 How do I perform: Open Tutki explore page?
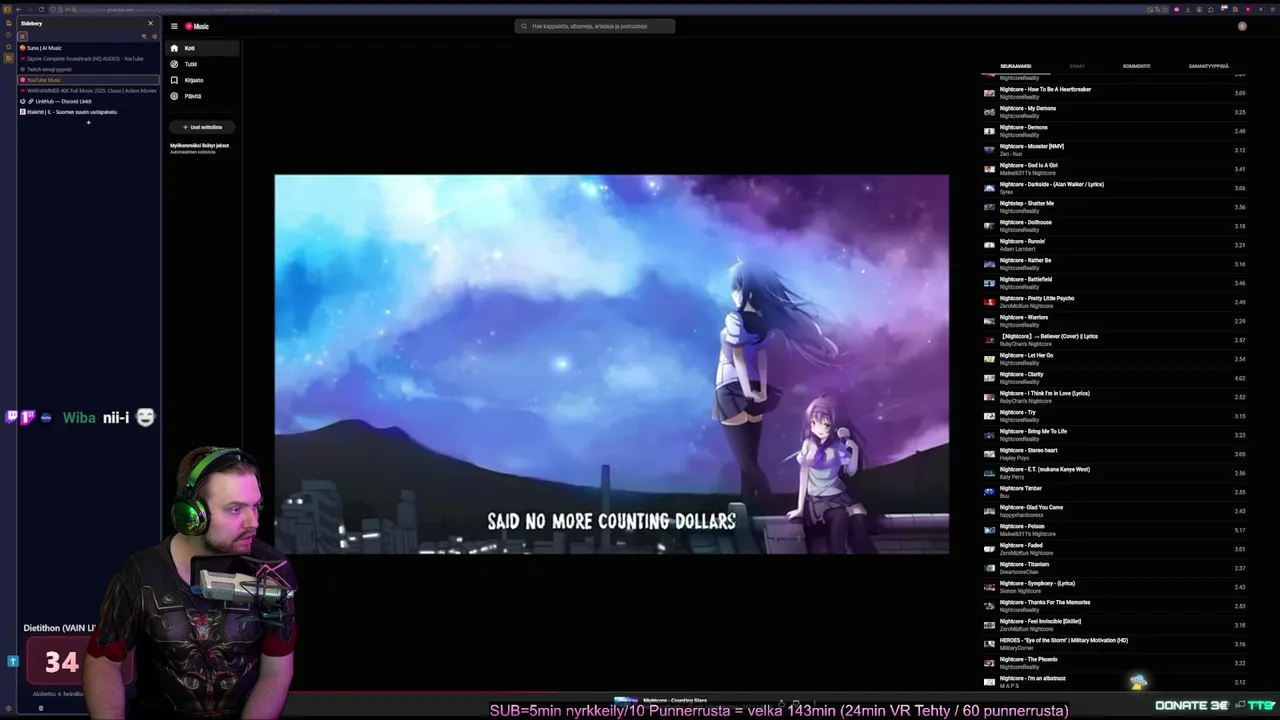203,64
